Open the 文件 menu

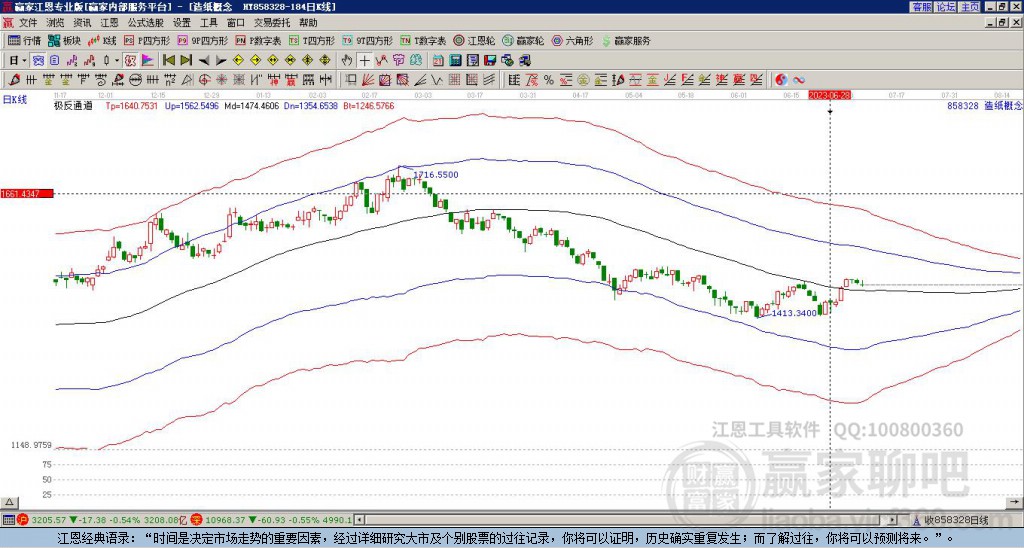(28, 23)
